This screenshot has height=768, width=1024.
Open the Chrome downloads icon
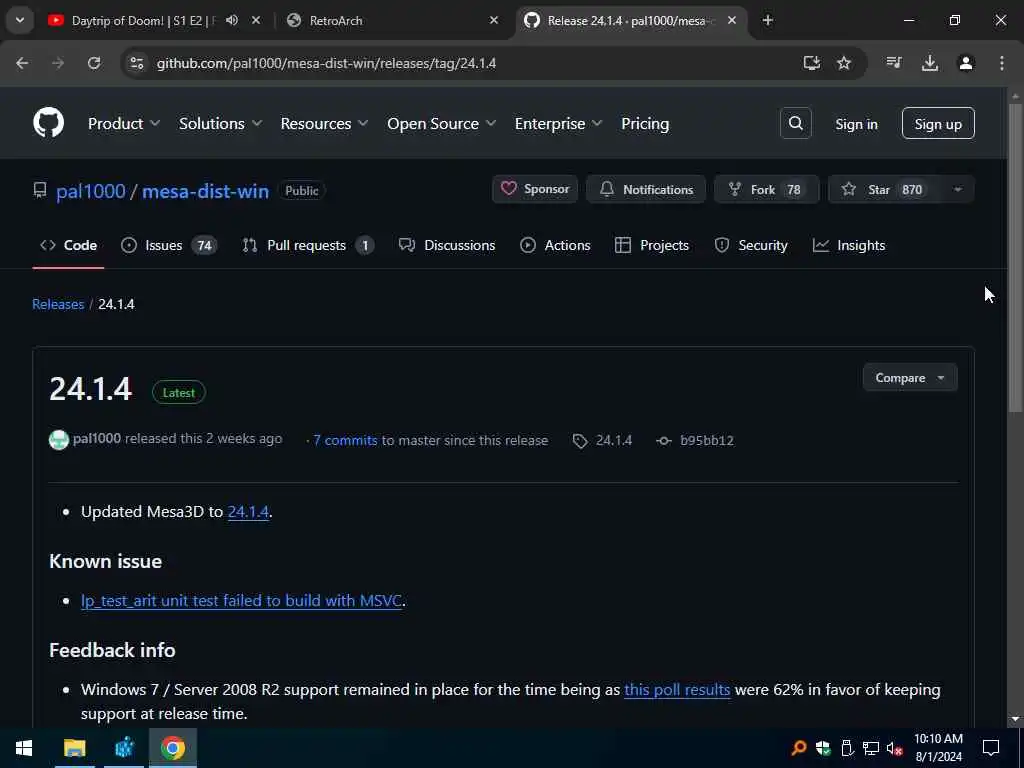[x=930, y=63]
